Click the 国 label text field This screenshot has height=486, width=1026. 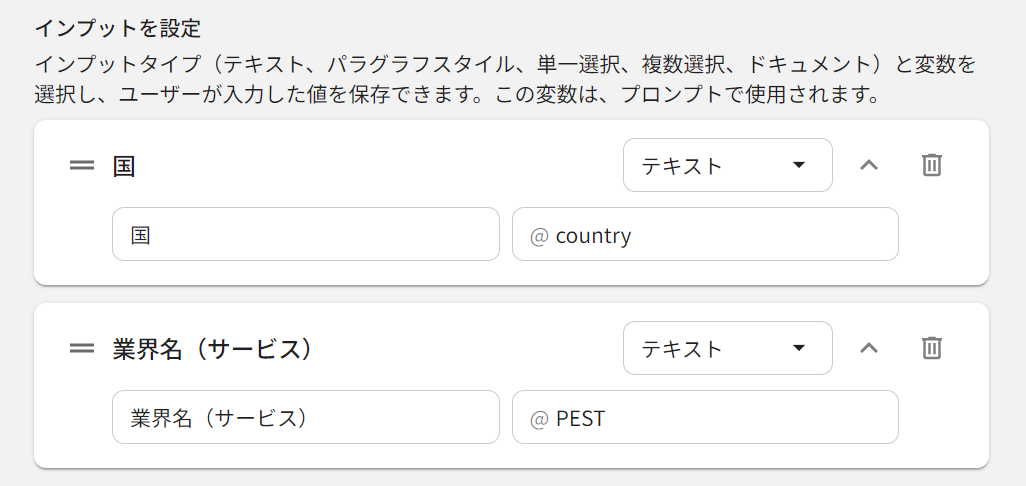[x=305, y=235]
